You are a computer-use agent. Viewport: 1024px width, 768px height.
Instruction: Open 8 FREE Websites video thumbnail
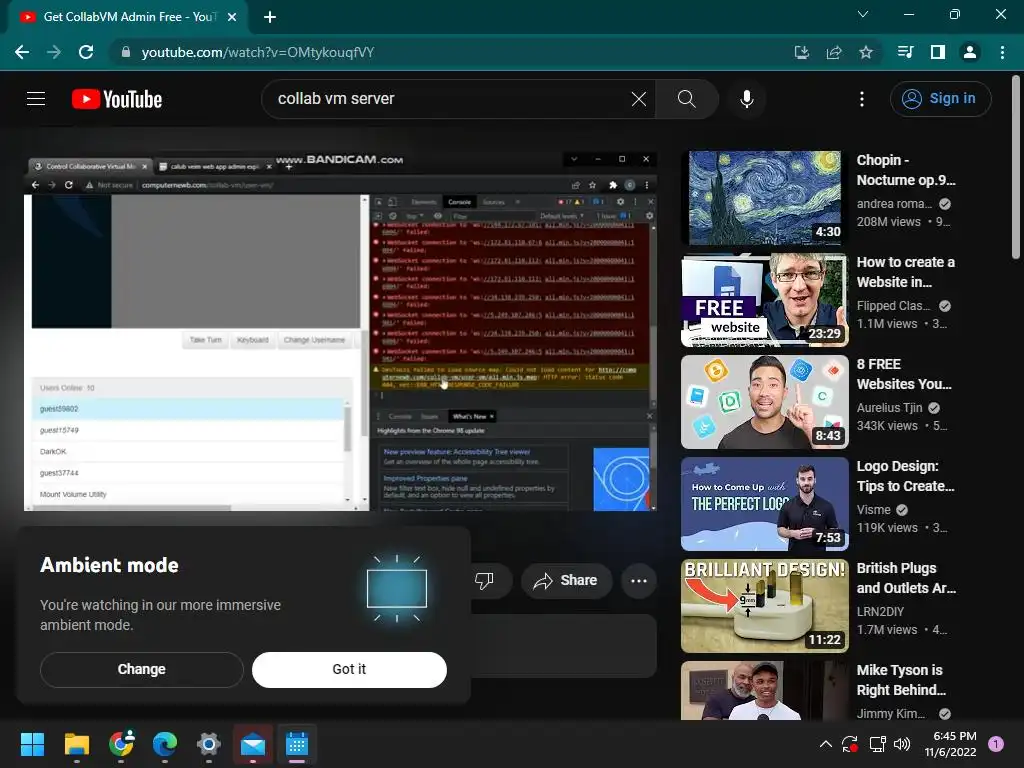pos(764,402)
